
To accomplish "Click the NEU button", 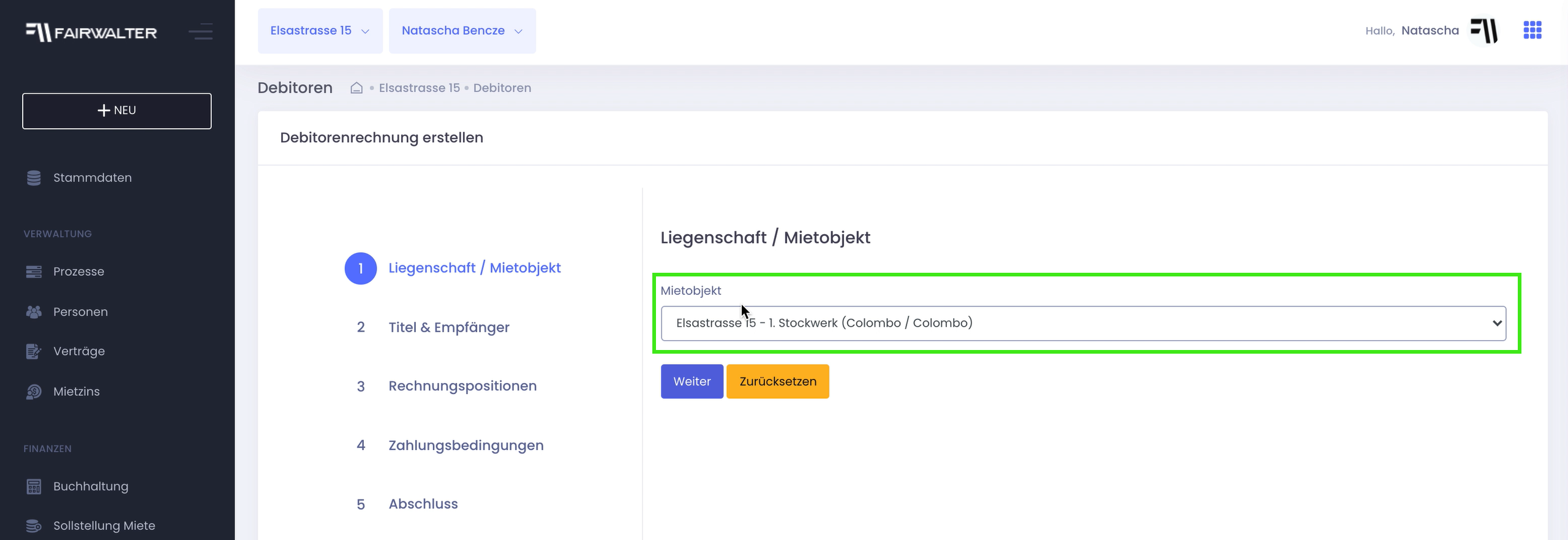I will tap(117, 111).
